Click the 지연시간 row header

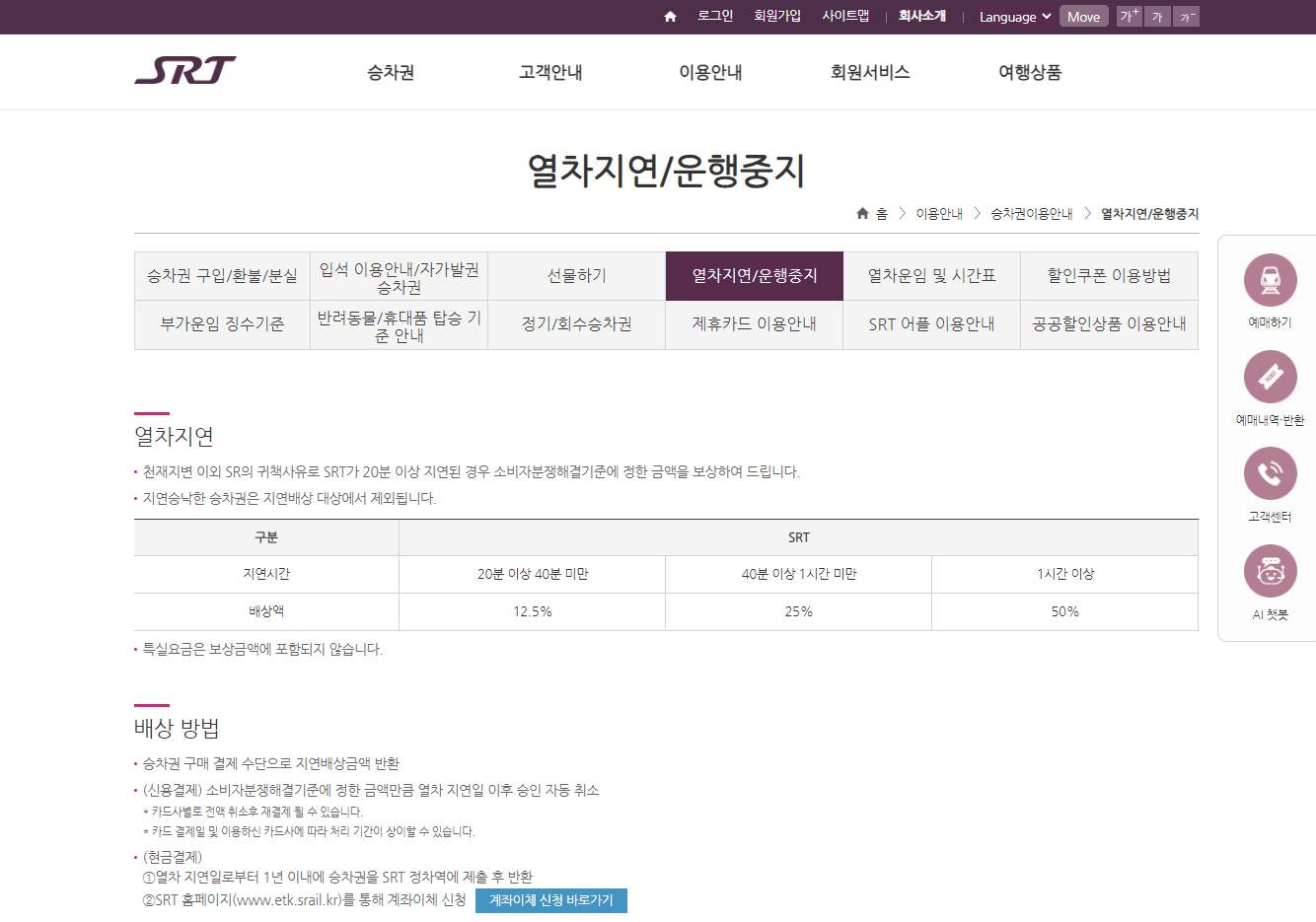coord(266,574)
